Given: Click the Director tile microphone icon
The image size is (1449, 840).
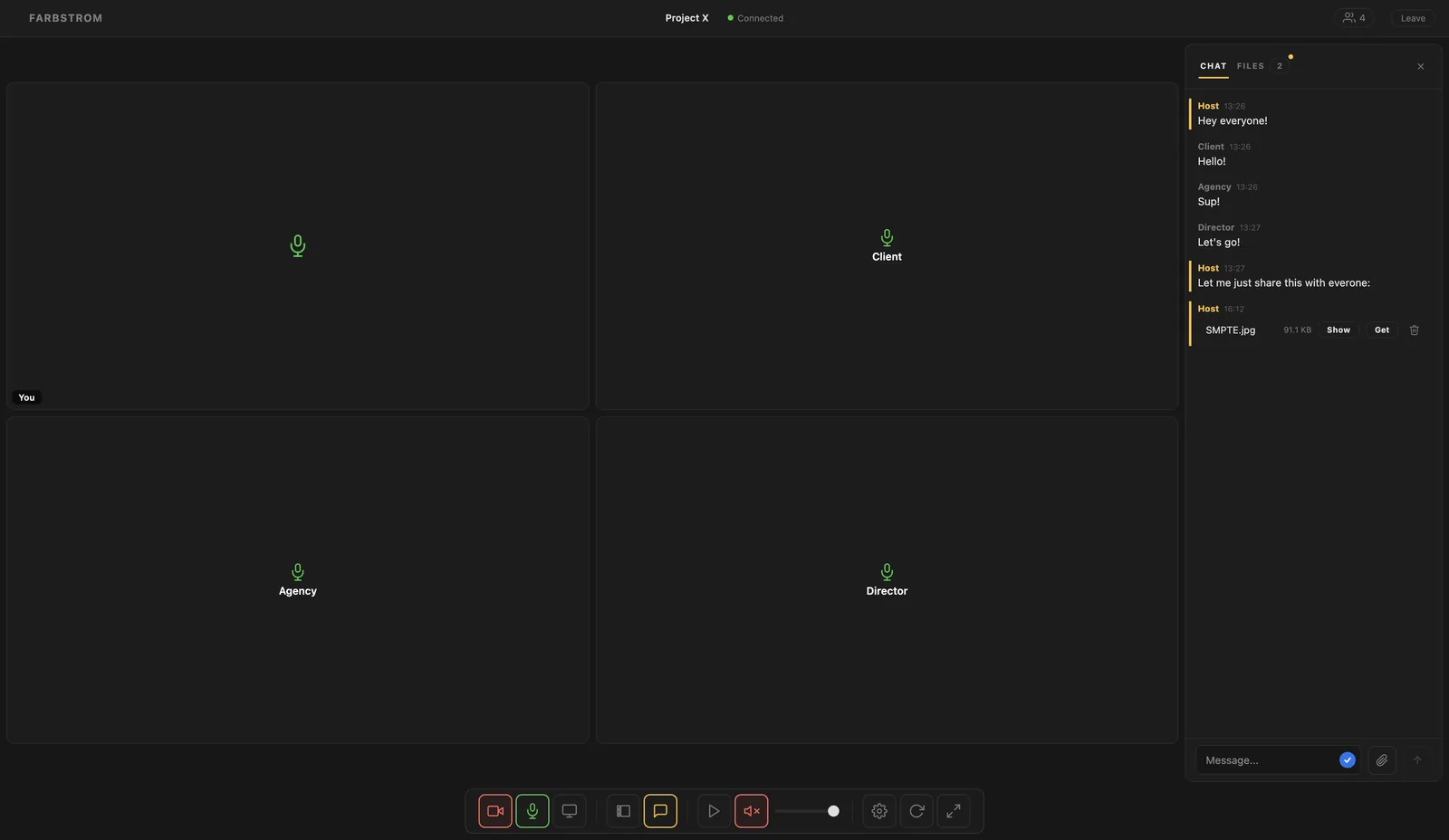Looking at the screenshot, I should coord(887,572).
